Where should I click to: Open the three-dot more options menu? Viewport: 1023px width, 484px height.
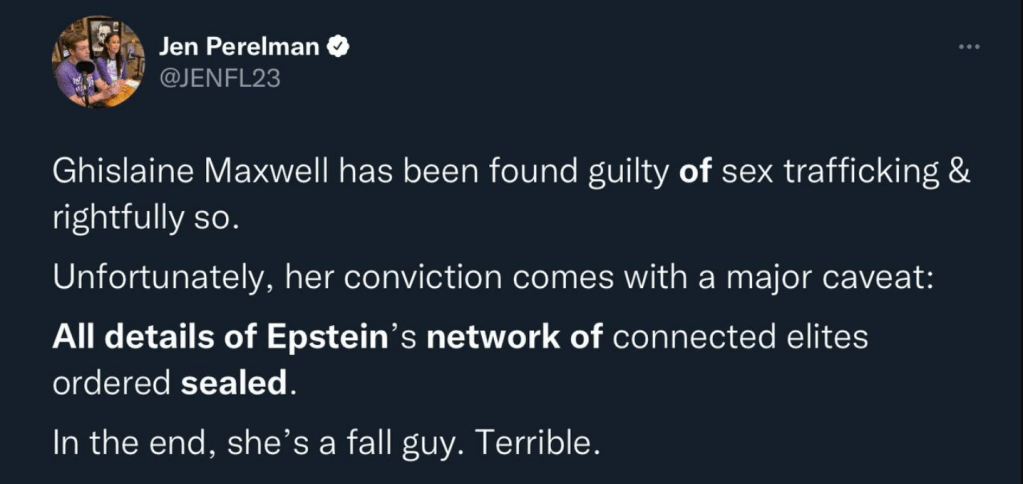[968, 46]
